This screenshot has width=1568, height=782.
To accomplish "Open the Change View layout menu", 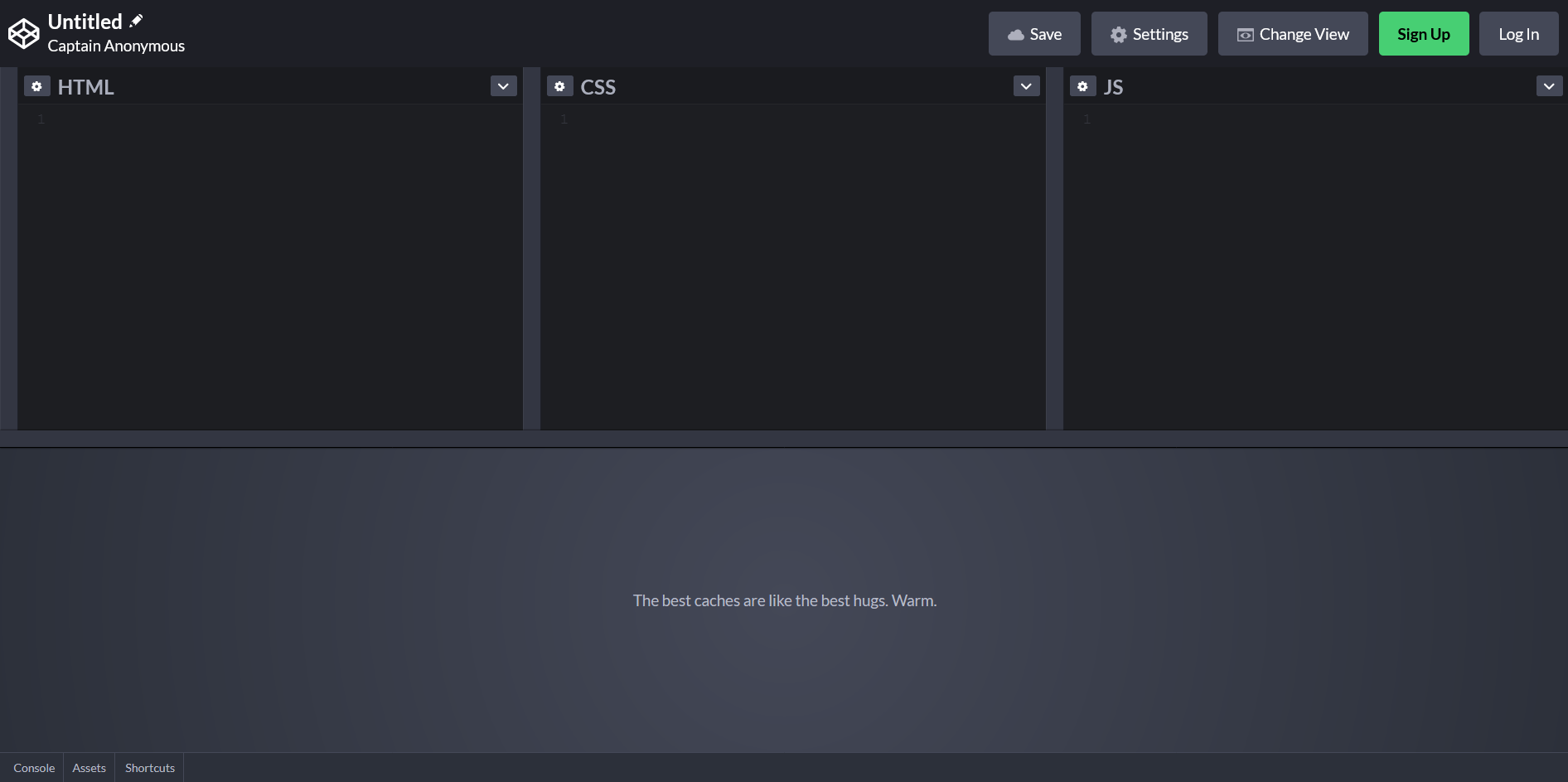I will 1292,34.
